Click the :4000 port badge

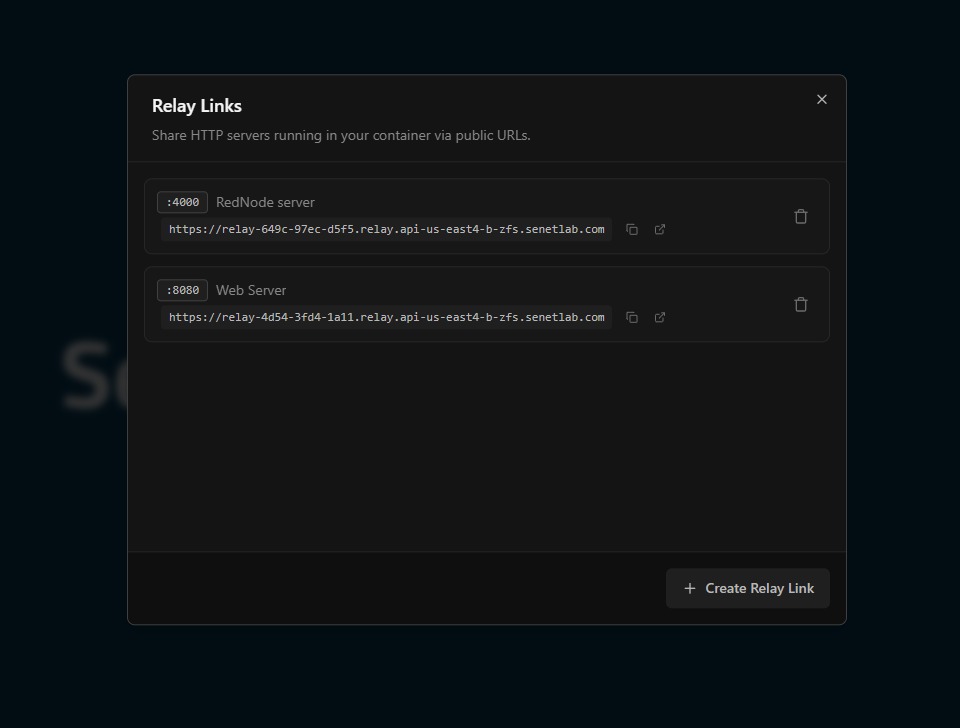tap(182, 202)
